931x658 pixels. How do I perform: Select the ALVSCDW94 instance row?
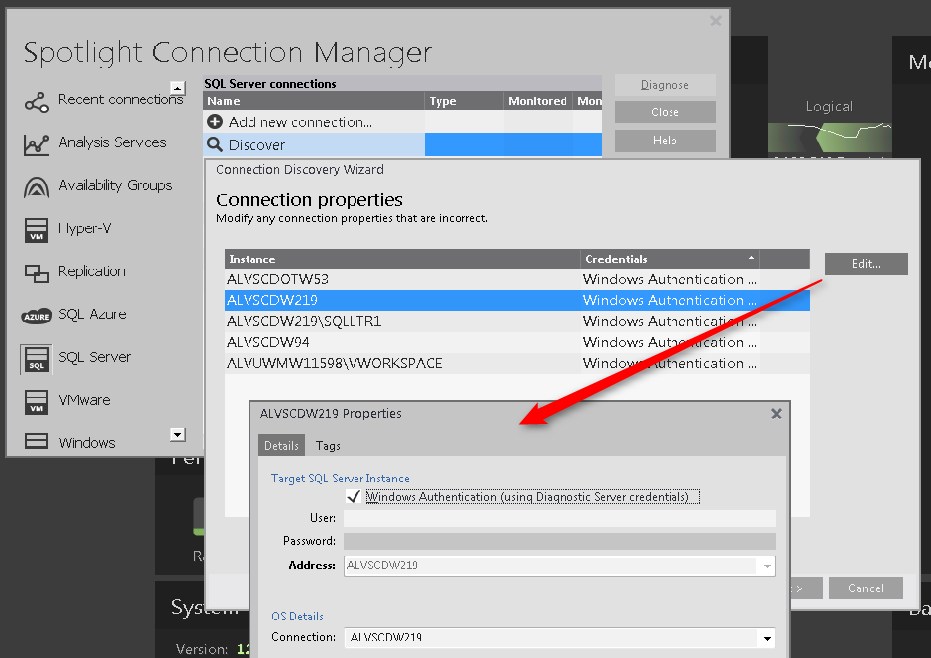402,342
